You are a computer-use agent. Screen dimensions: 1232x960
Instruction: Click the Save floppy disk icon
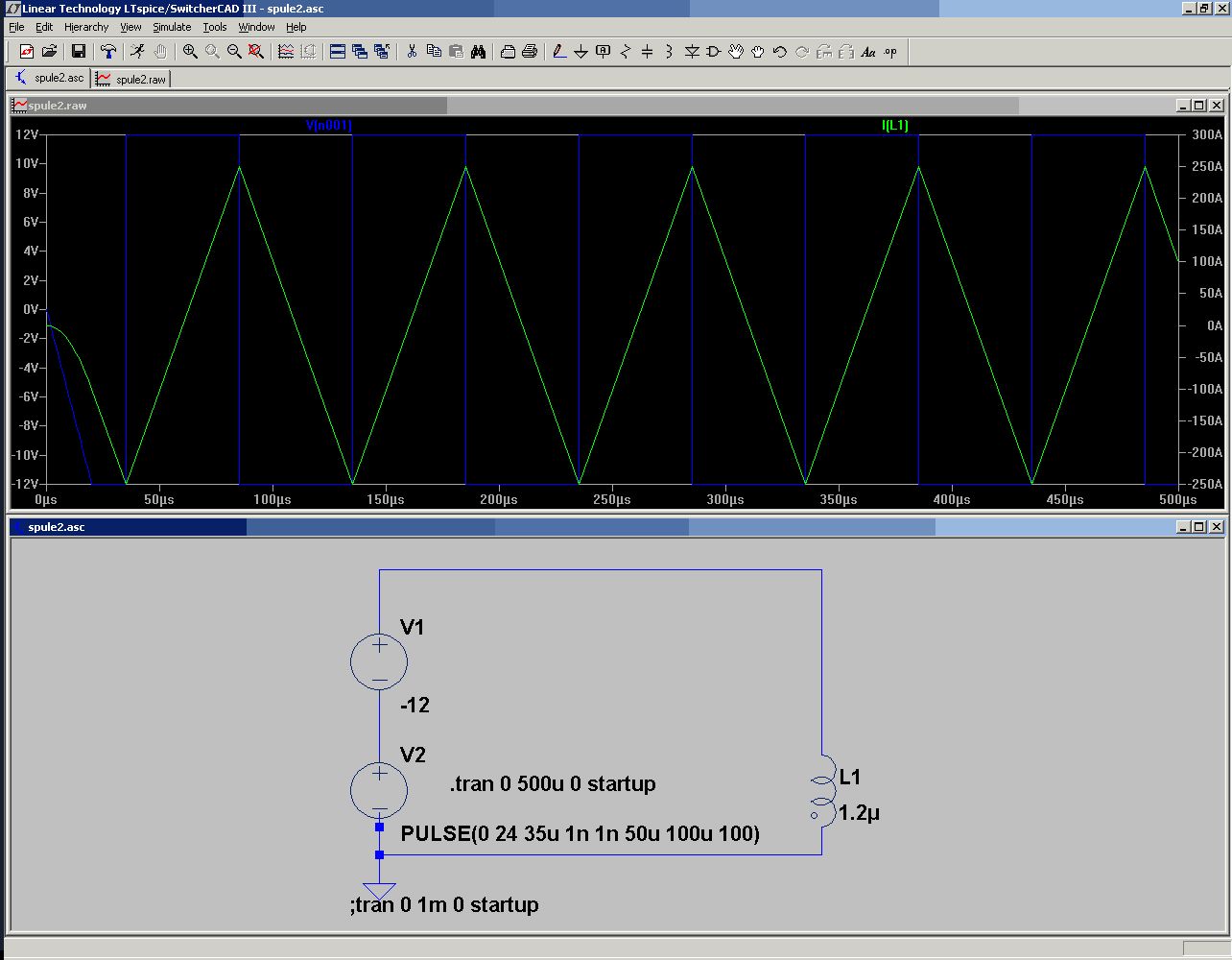pyautogui.click(x=79, y=52)
